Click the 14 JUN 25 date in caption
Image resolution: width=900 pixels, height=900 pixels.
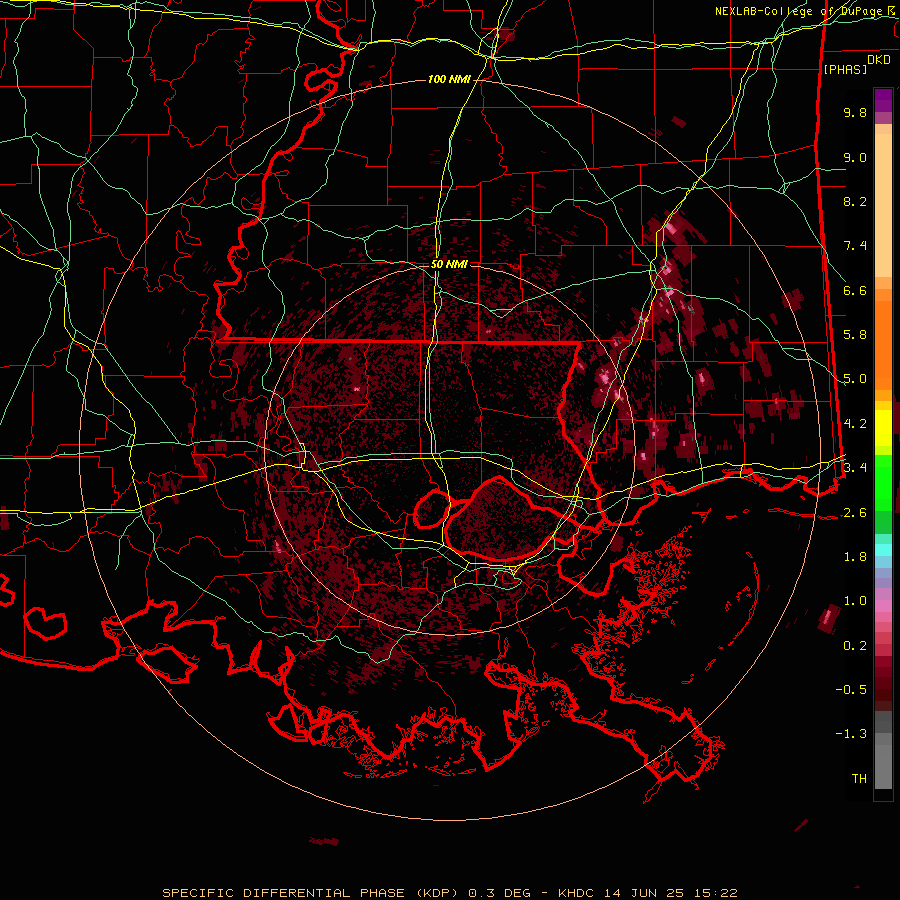pos(645,893)
